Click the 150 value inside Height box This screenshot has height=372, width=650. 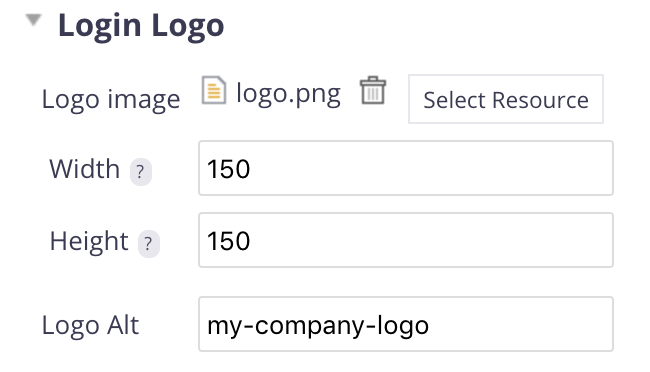click(x=228, y=241)
